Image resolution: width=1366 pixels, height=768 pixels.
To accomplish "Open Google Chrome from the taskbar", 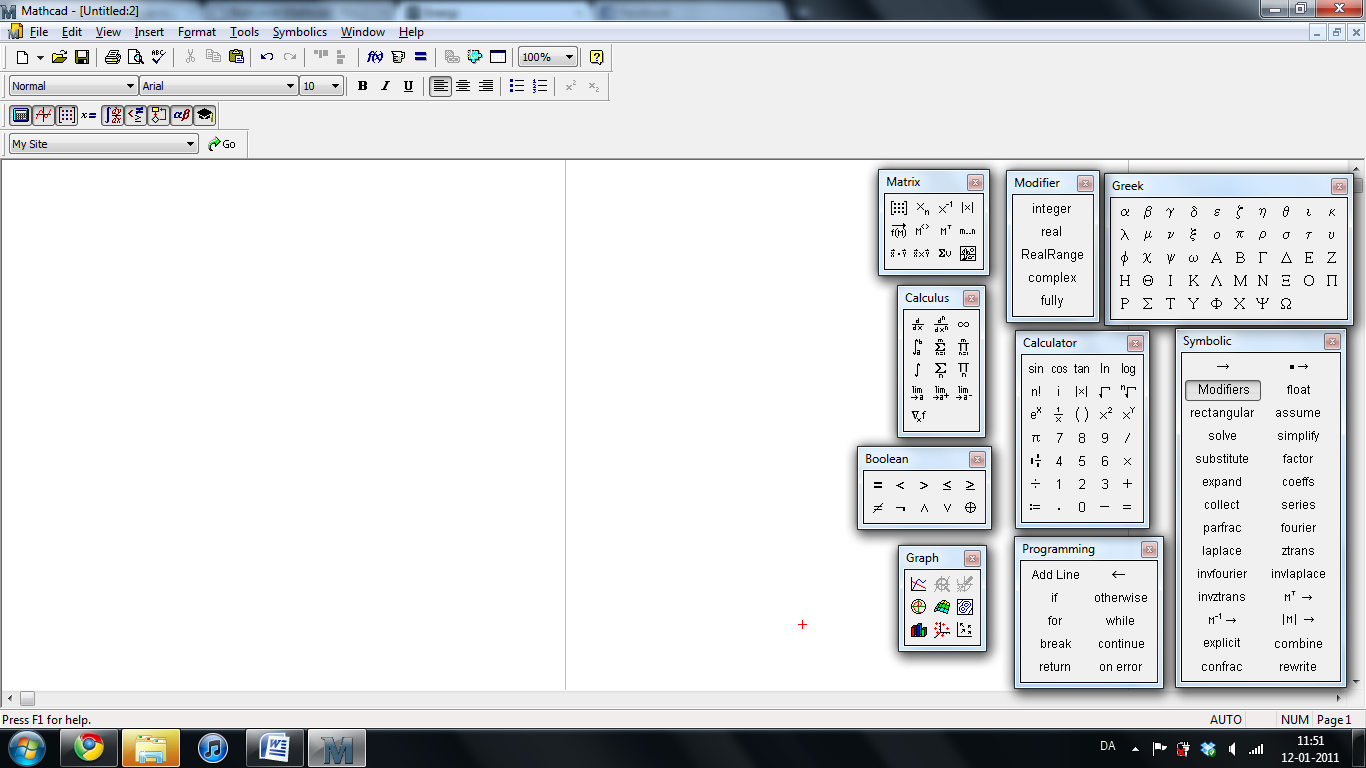I will click(x=88, y=748).
